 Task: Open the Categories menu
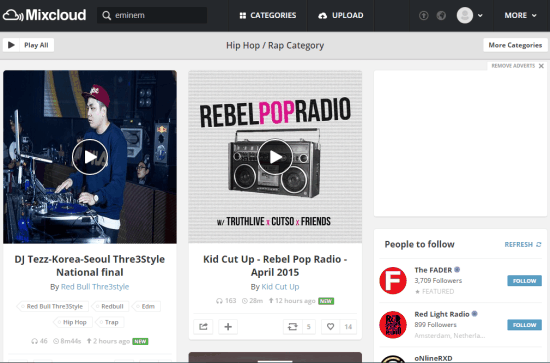[268, 15]
